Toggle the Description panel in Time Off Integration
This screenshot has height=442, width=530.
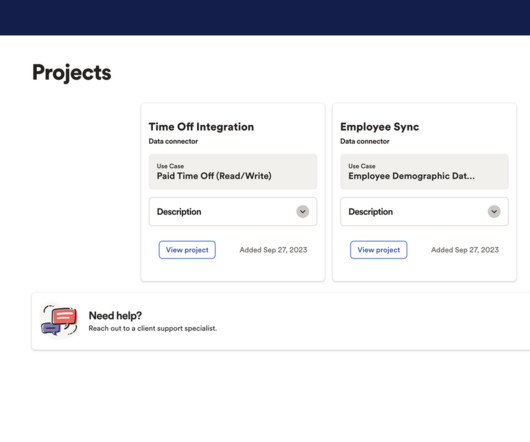[x=233, y=212]
